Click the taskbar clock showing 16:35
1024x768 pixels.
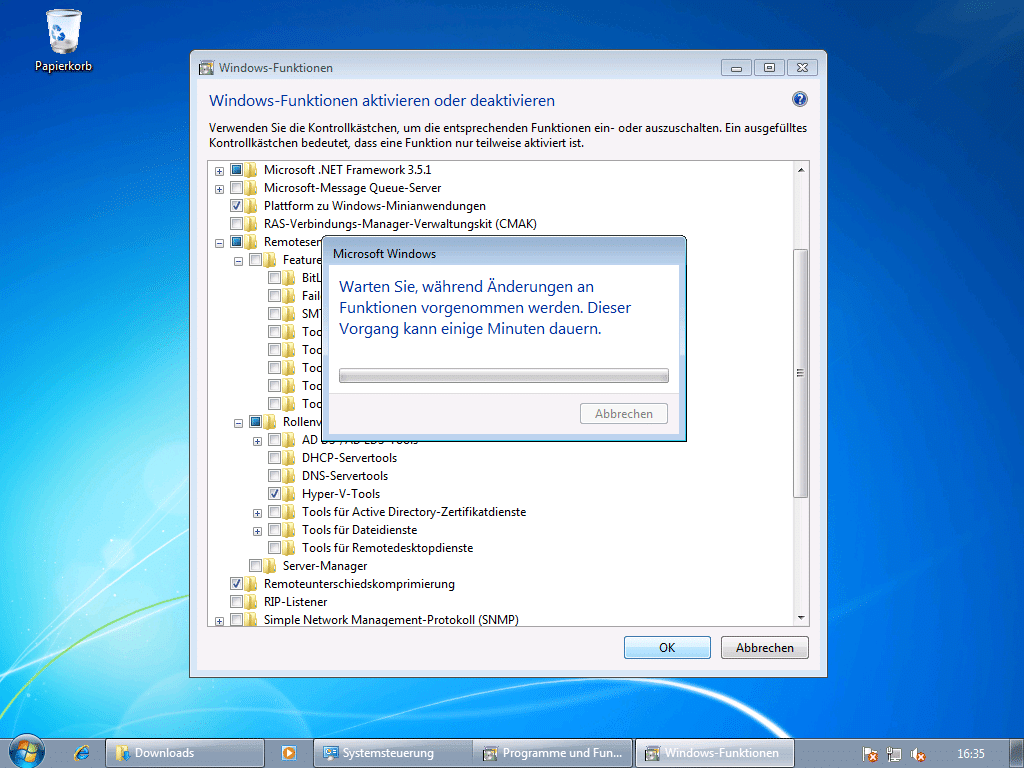click(970, 754)
